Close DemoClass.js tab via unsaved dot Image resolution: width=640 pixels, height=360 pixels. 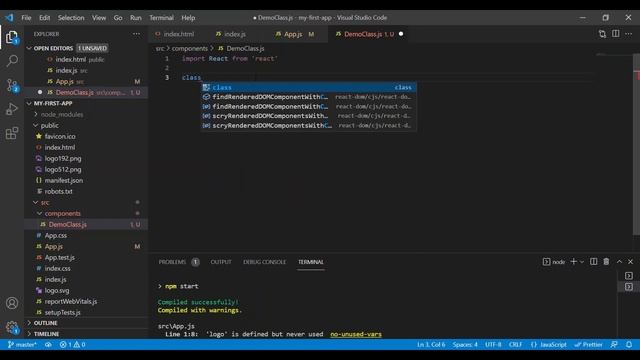tap(401, 34)
